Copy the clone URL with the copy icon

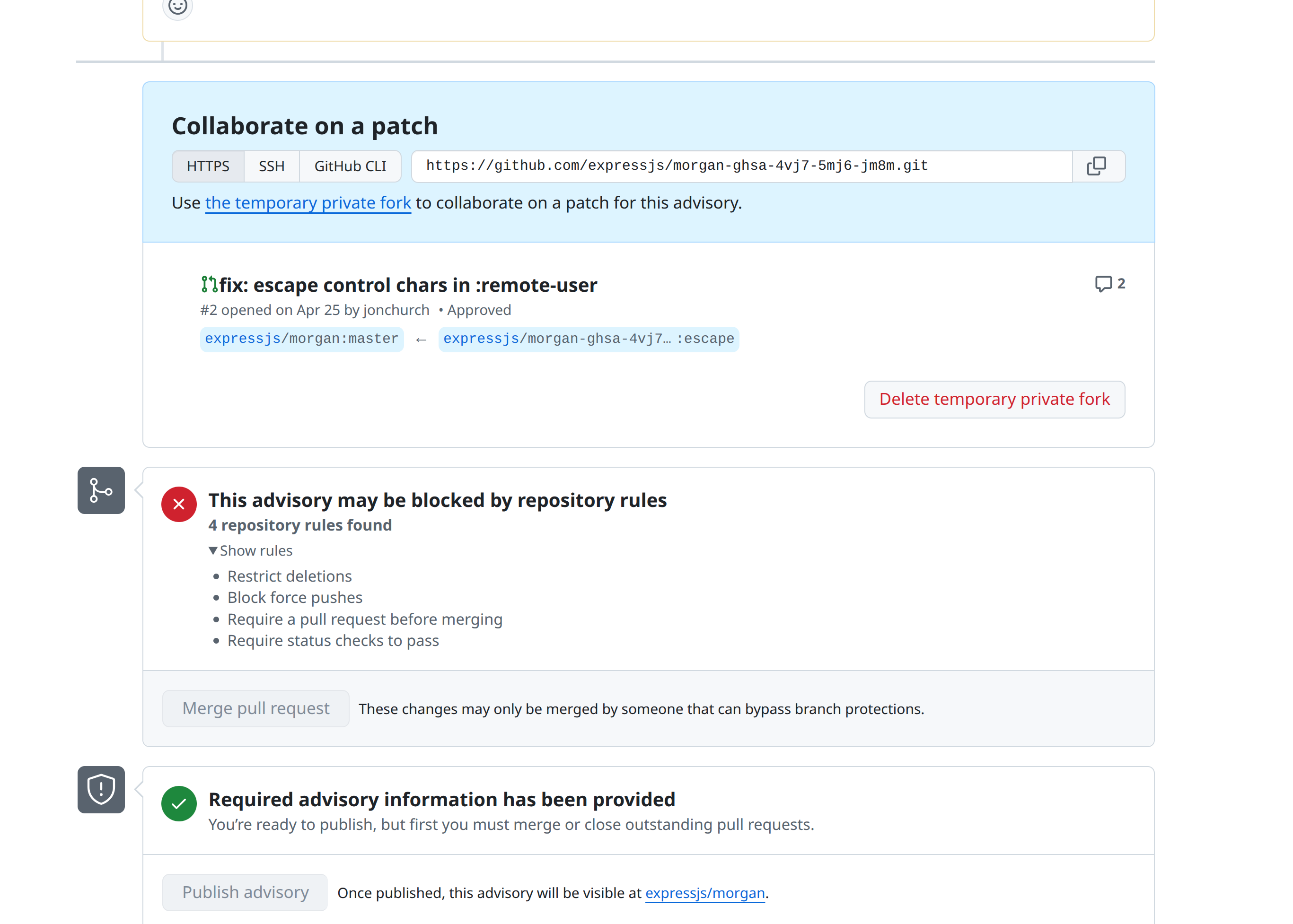click(1098, 166)
